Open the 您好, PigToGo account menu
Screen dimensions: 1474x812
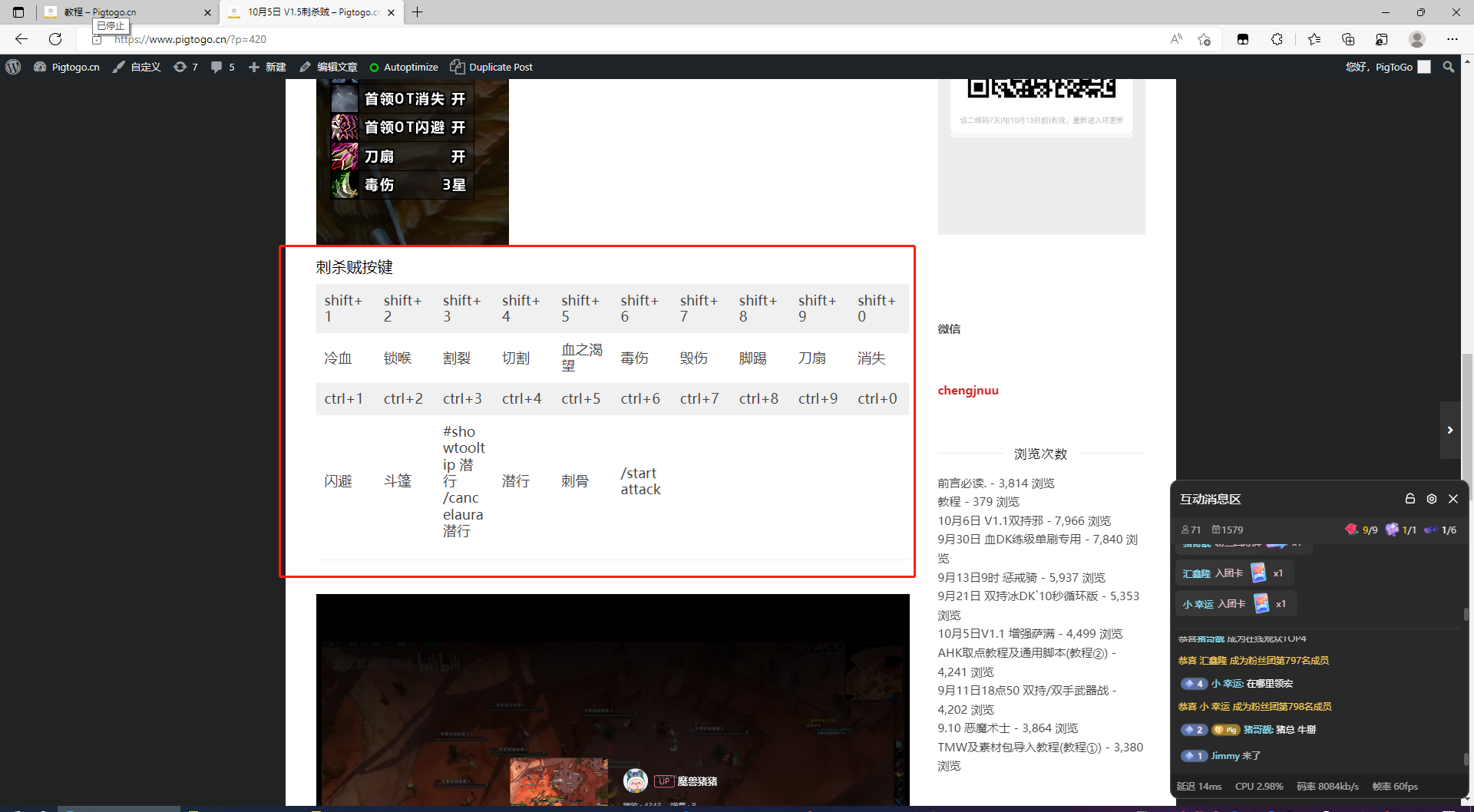click(1386, 67)
